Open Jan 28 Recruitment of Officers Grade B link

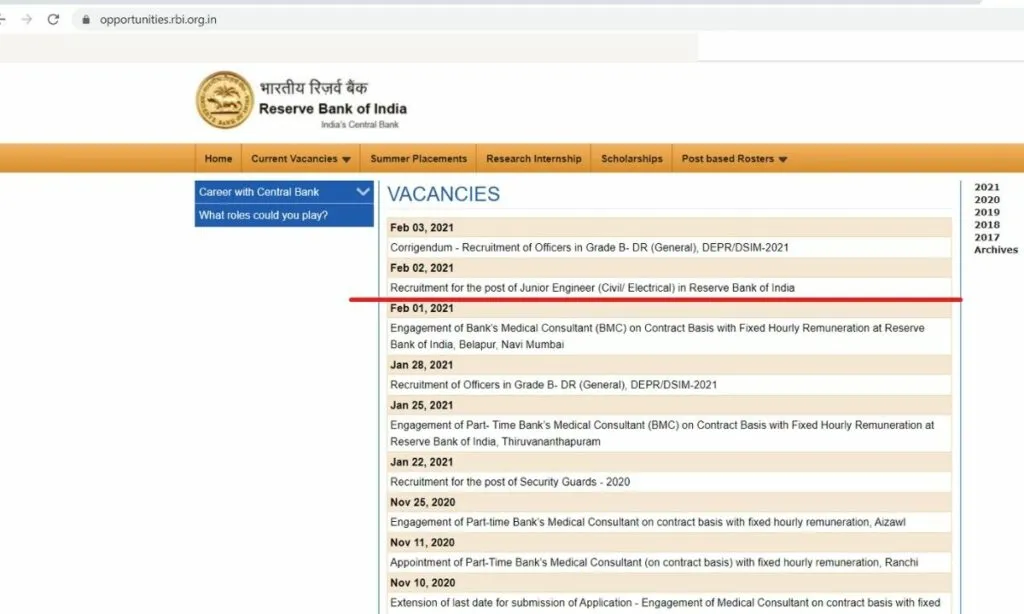[553, 385]
